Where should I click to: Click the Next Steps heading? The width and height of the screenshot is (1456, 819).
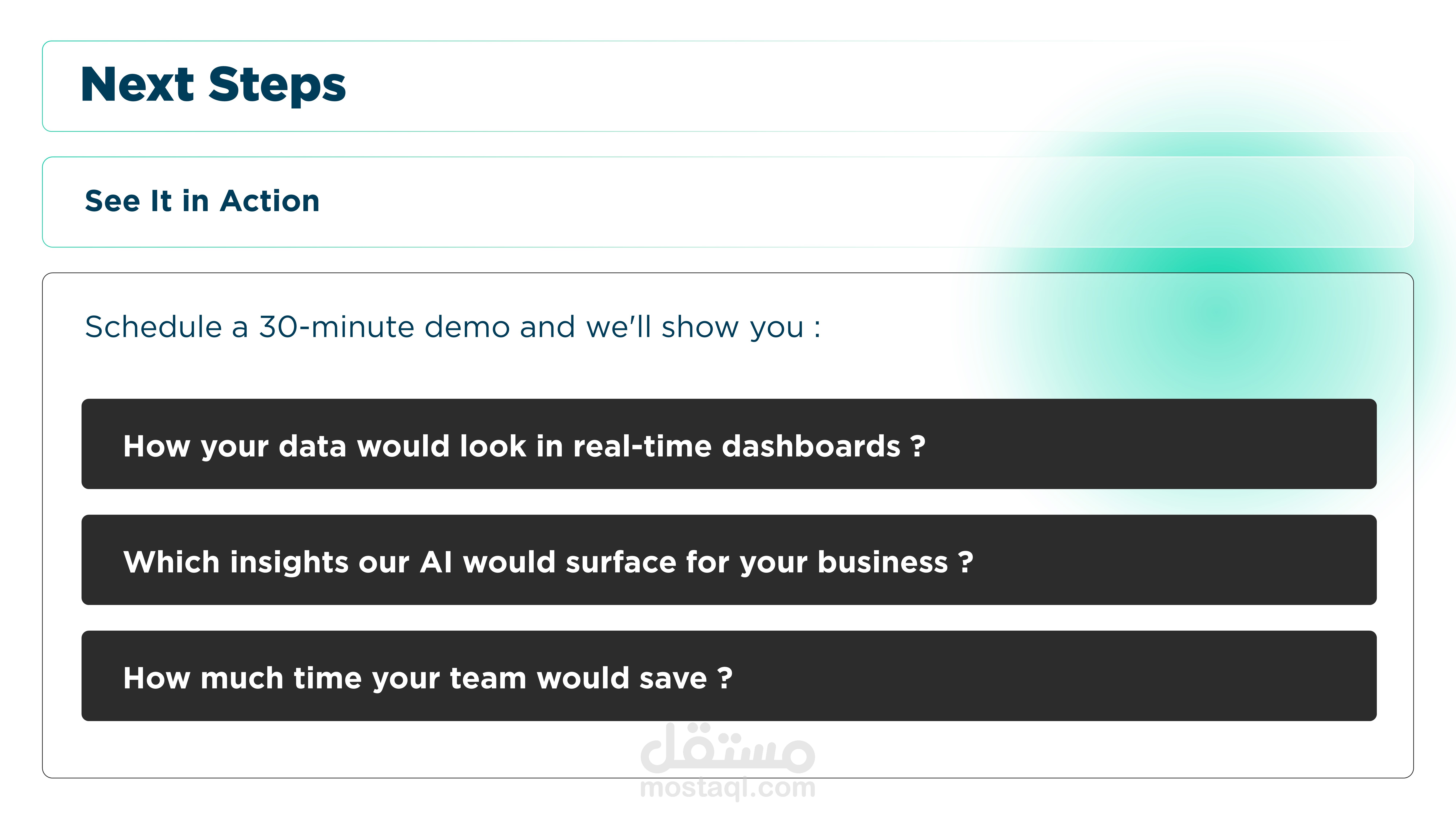(213, 85)
